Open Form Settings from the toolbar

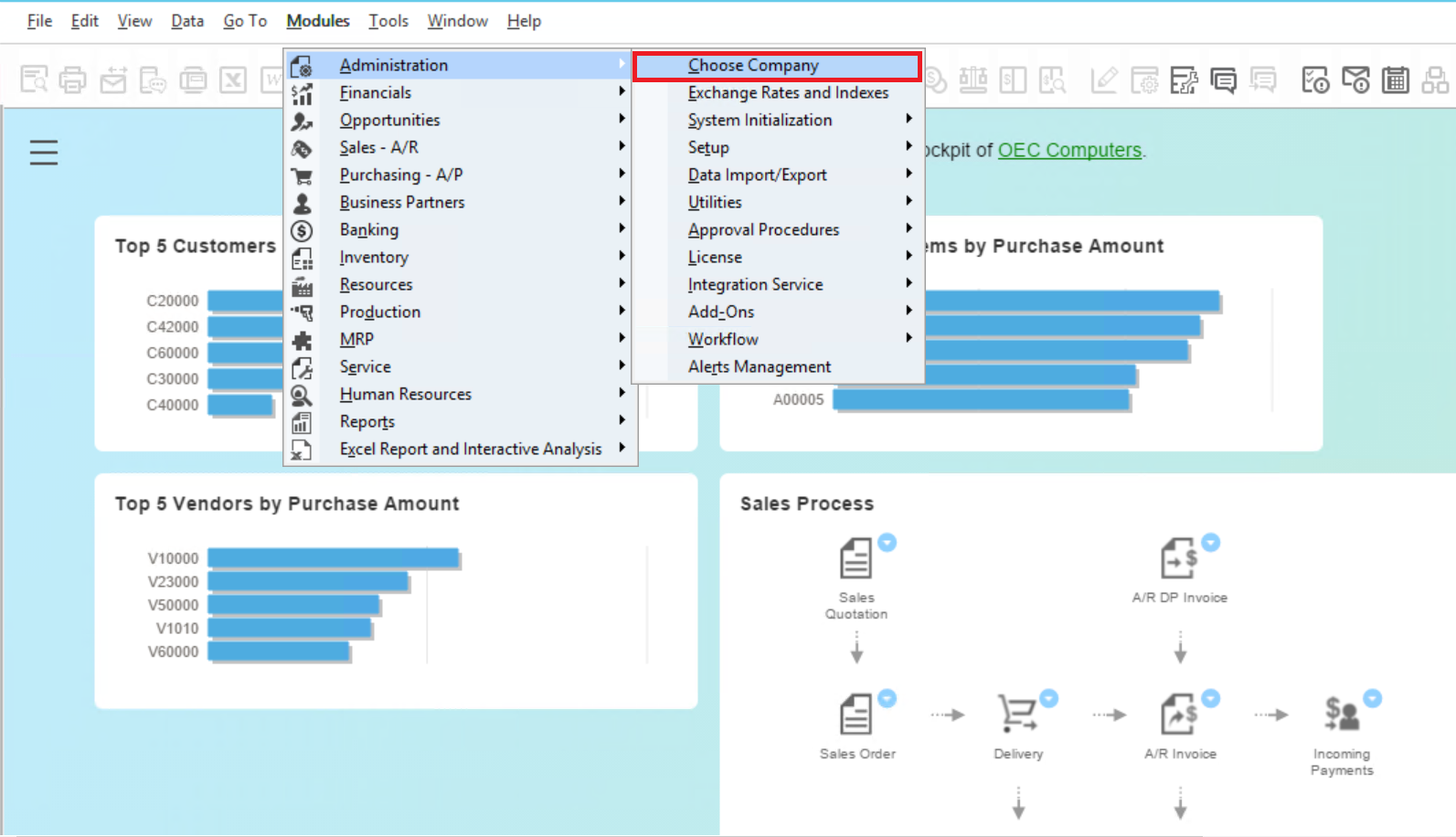tap(1144, 80)
